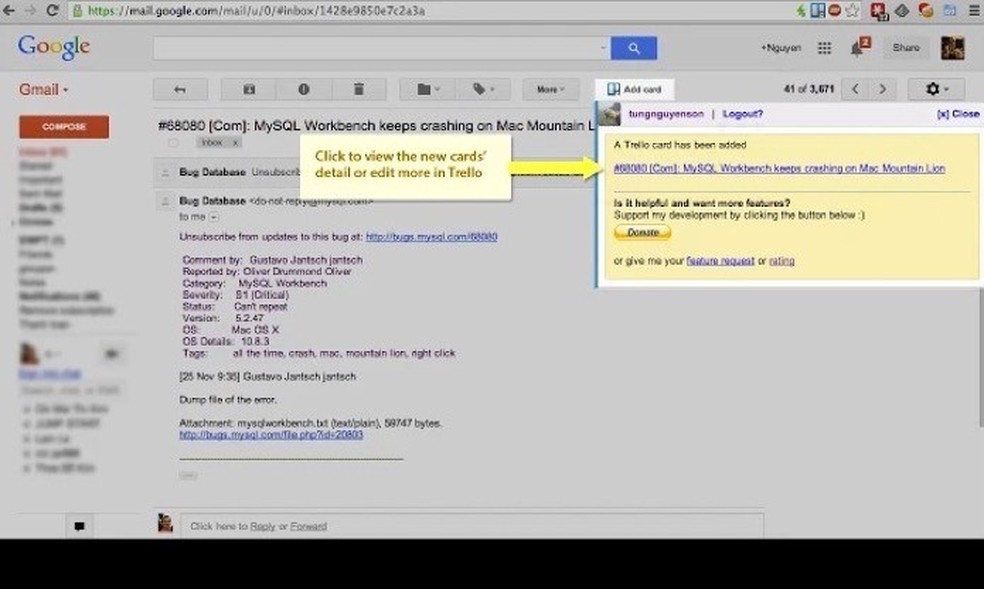984x589 pixels.
Task: Report the message as spam
Action: (x=304, y=89)
